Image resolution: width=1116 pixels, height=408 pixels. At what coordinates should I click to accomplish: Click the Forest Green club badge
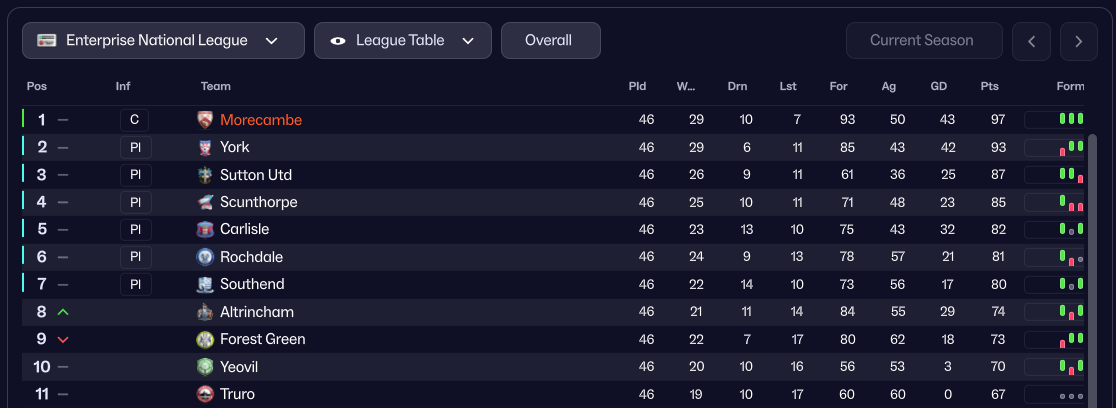205,339
